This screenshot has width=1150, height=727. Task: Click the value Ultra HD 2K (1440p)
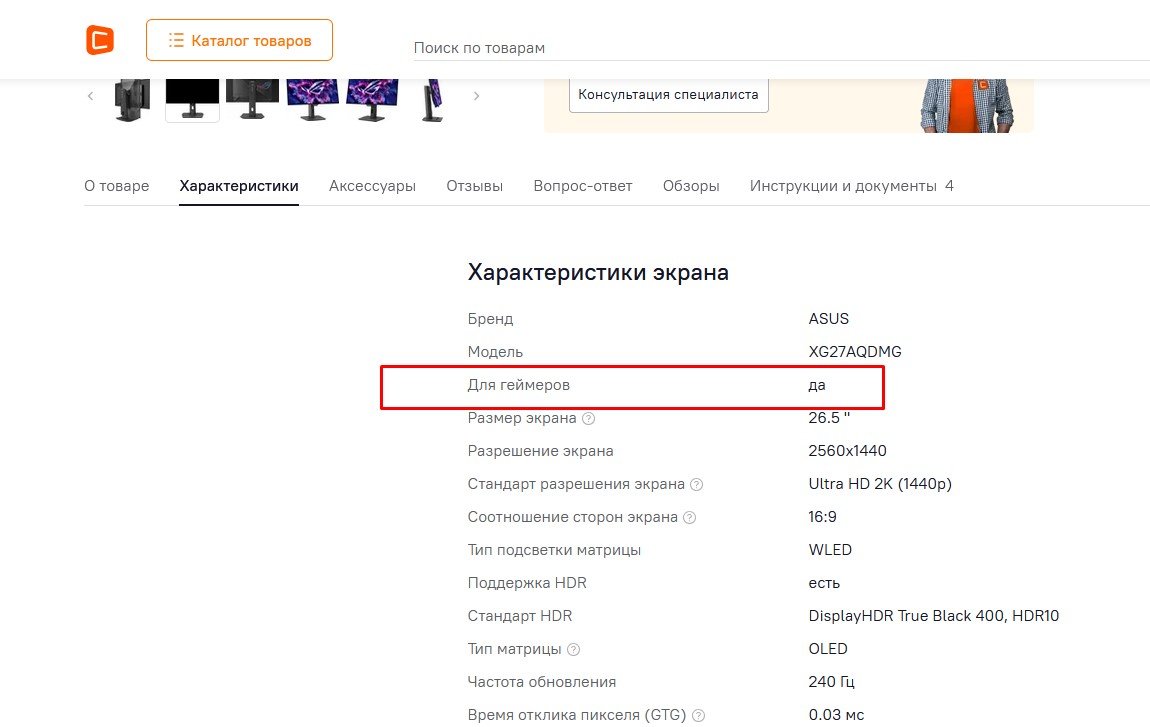[880, 484]
